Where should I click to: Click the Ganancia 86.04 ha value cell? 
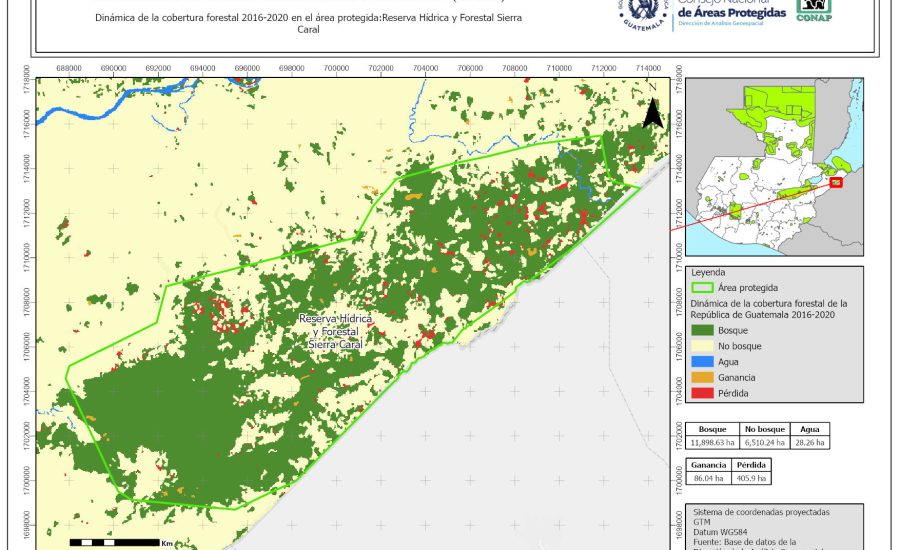click(x=709, y=478)
